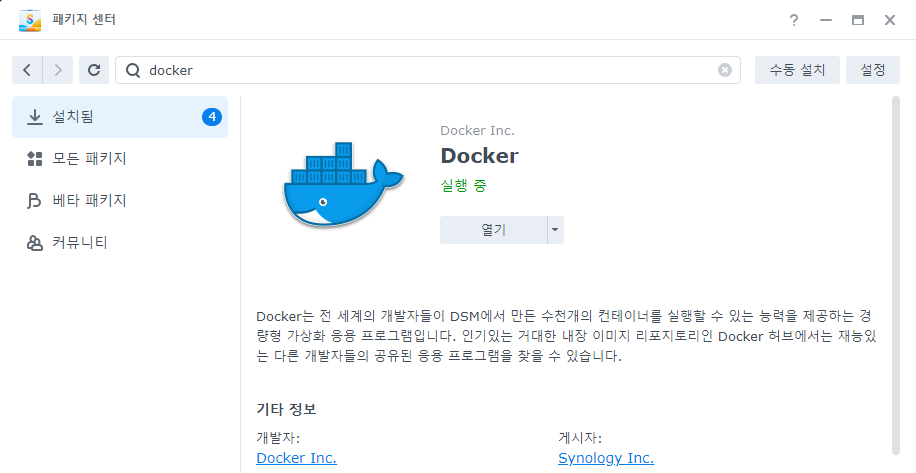Click the installed count badge 4
916x473 pixels.
click(x=212, y=117)
